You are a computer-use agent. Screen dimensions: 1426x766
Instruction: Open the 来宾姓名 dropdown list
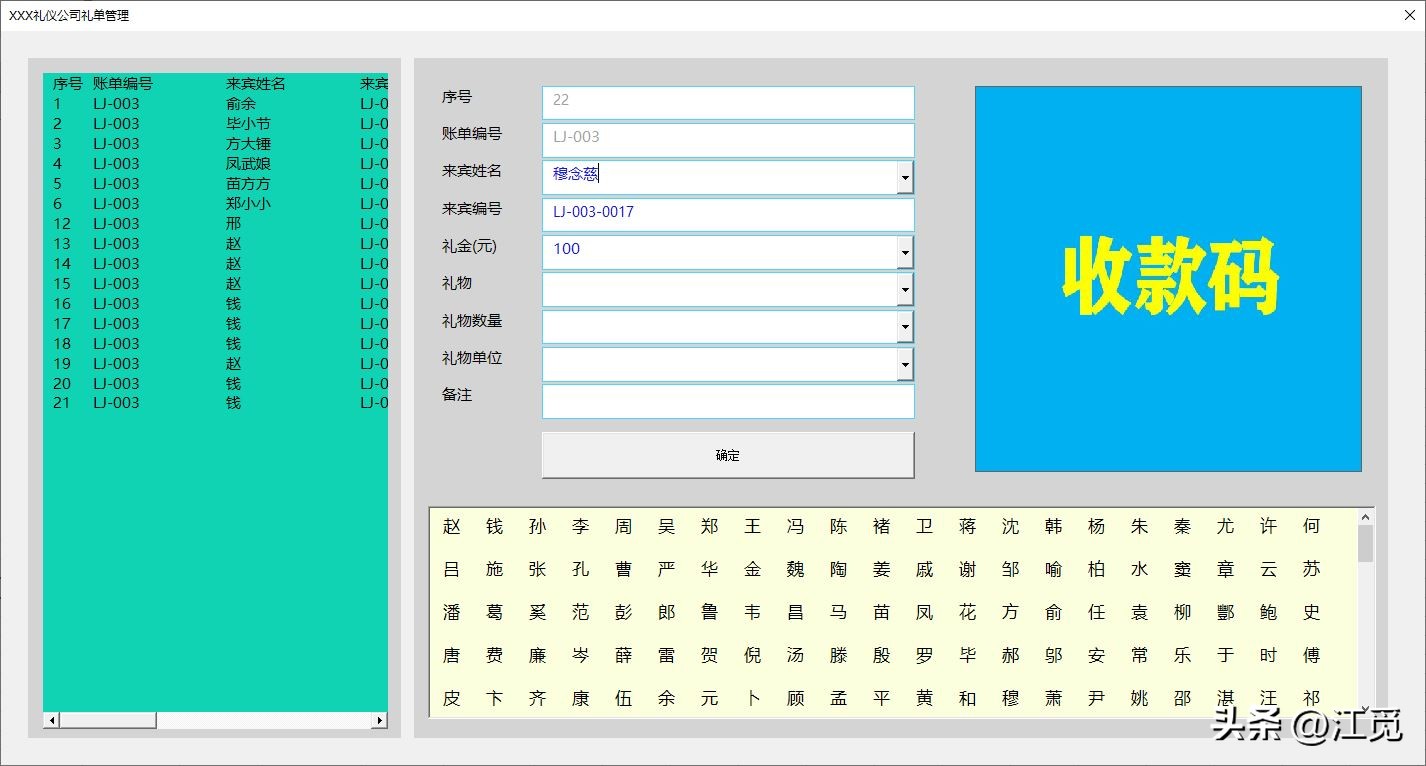coord(906,177)
